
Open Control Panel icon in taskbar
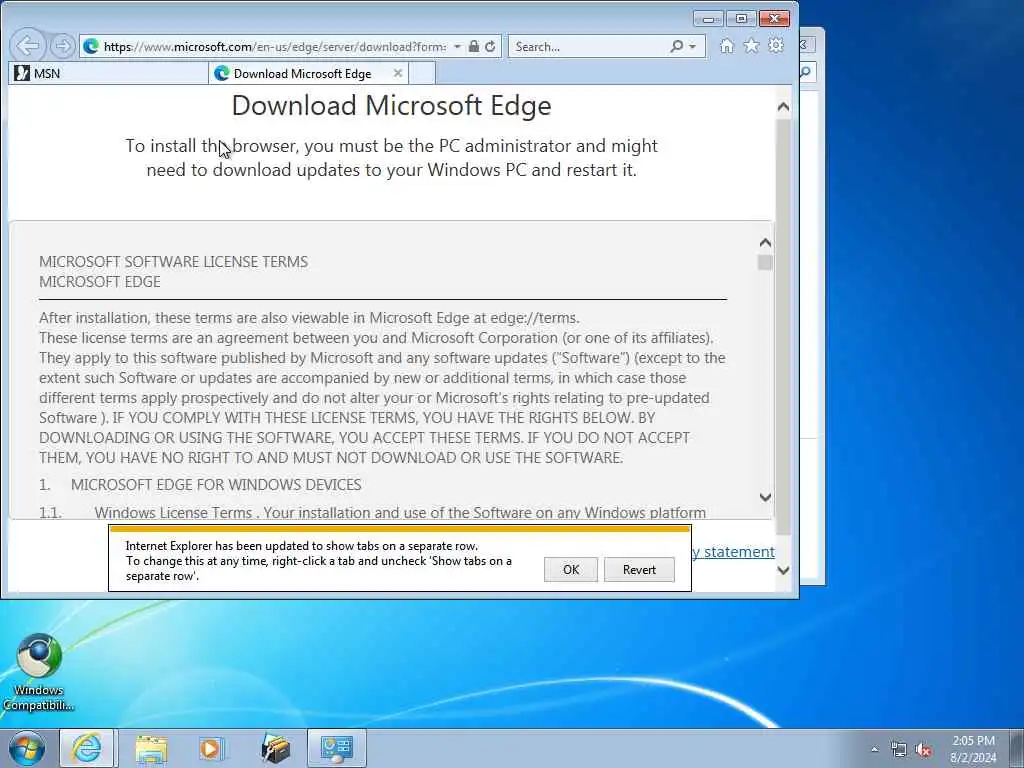click(337, 748)
